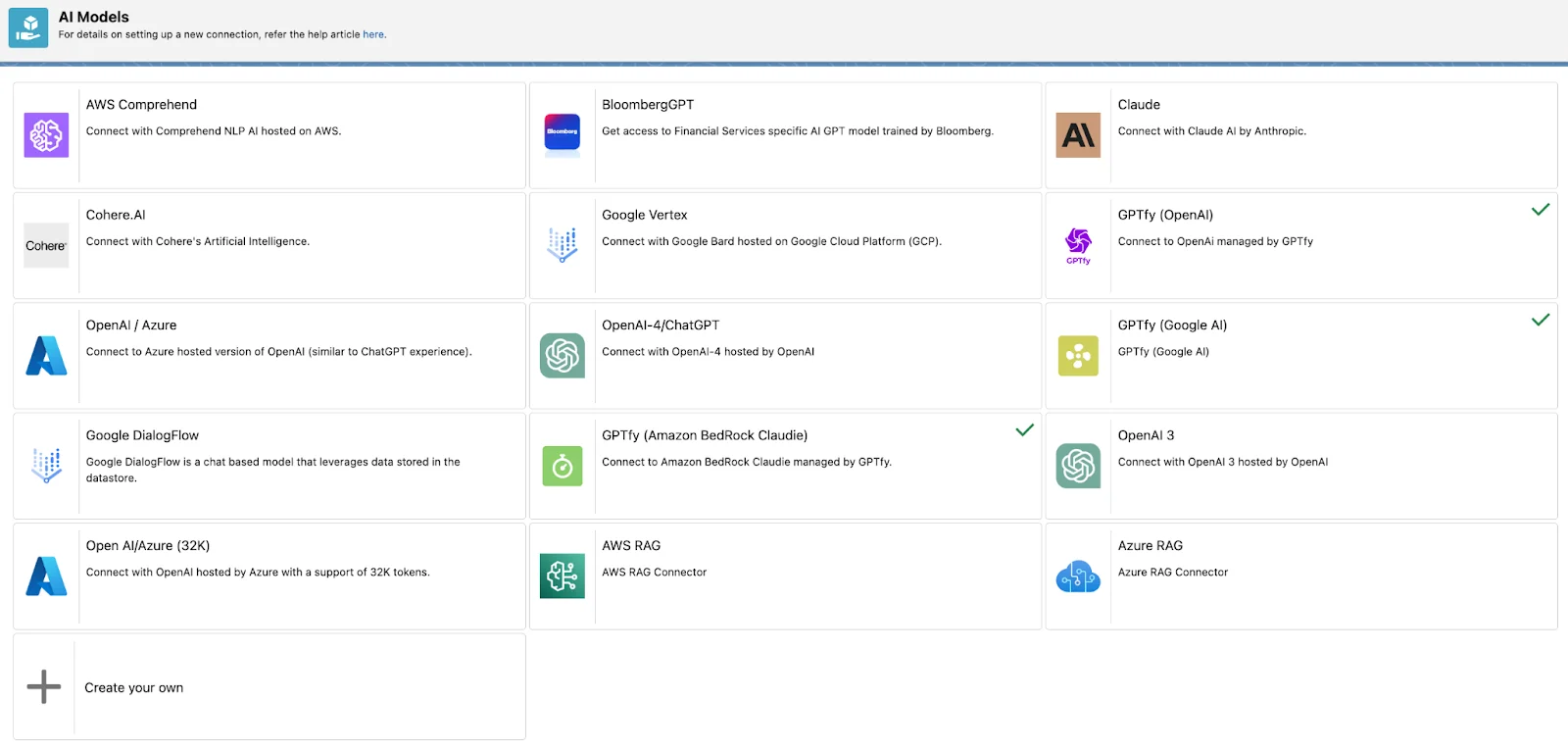
Task: Click the checkmark on GPTfy (OpenAI) card
Action: [x=1541, y=210]
